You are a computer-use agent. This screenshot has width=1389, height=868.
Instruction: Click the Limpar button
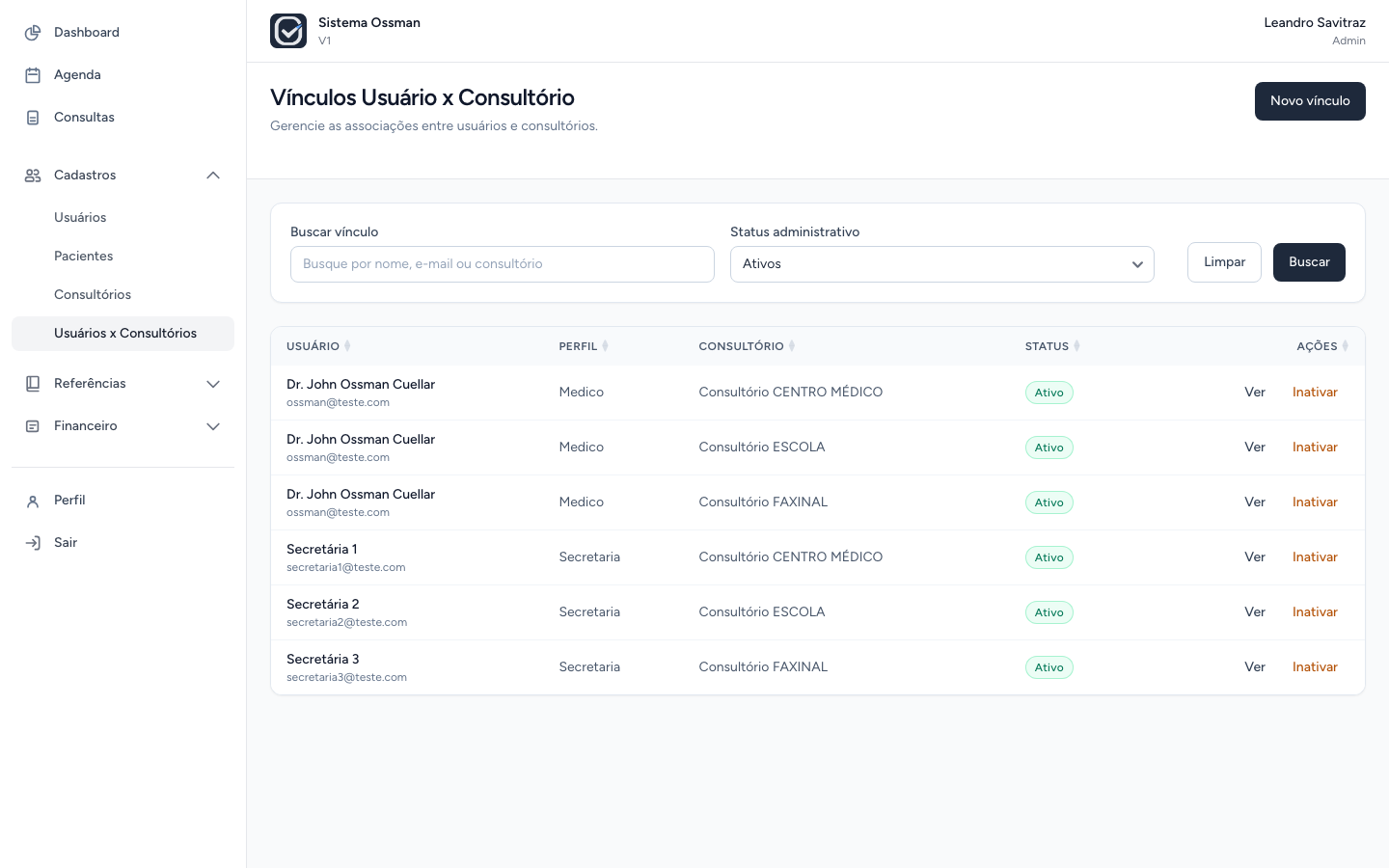click(1224, 262)
